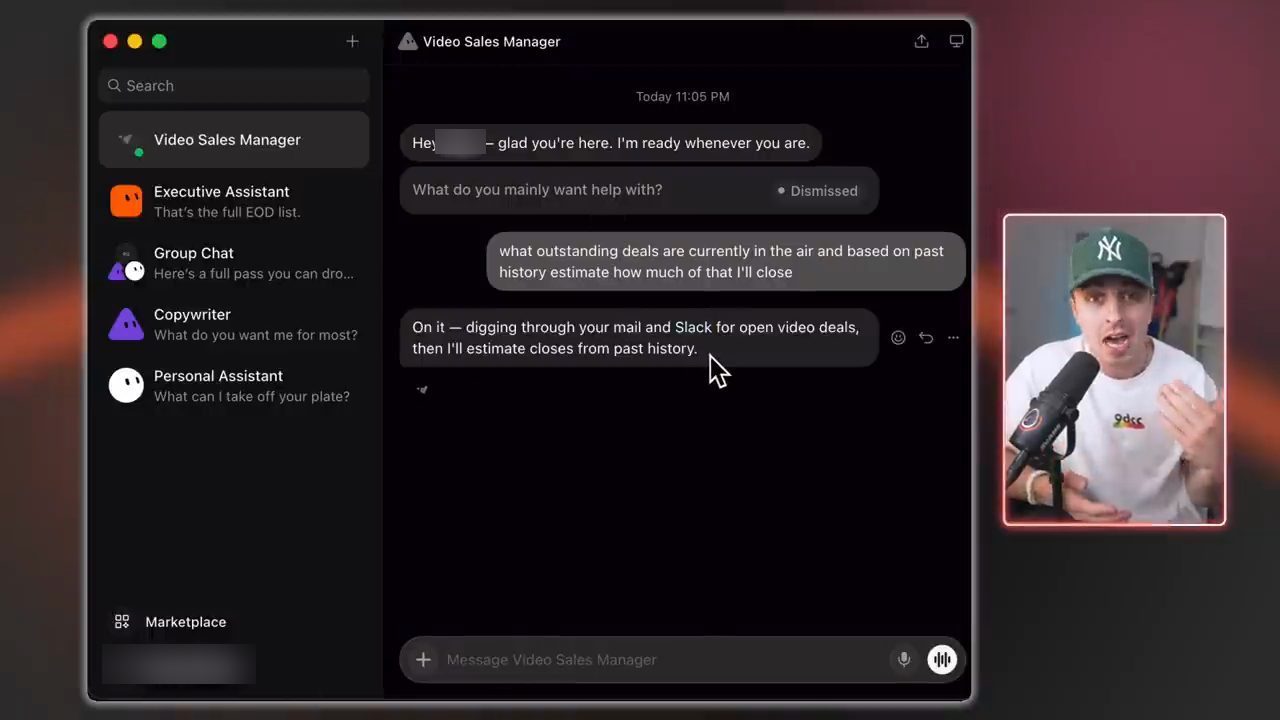Open more options for the 'On it' message
This screenshot has height=720, width=1280.
point(953,338)
